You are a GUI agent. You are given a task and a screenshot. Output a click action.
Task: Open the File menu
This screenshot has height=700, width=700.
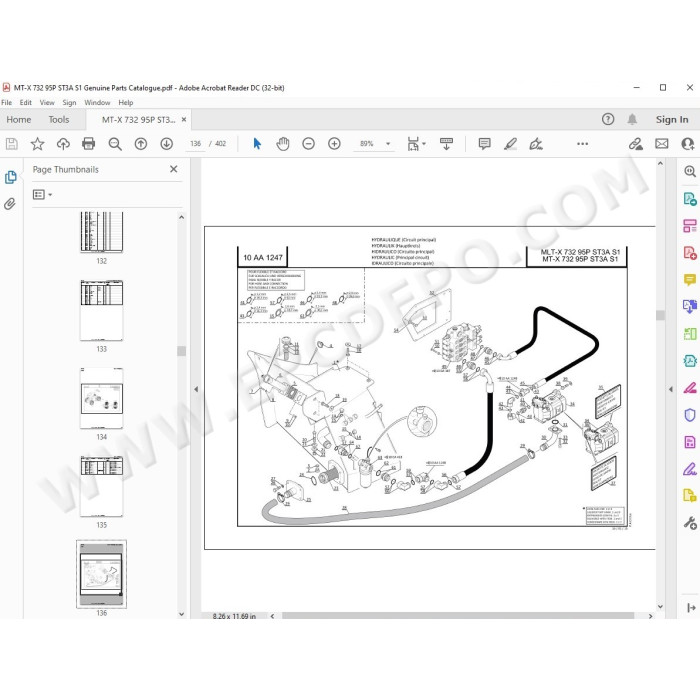coord(7,103)
